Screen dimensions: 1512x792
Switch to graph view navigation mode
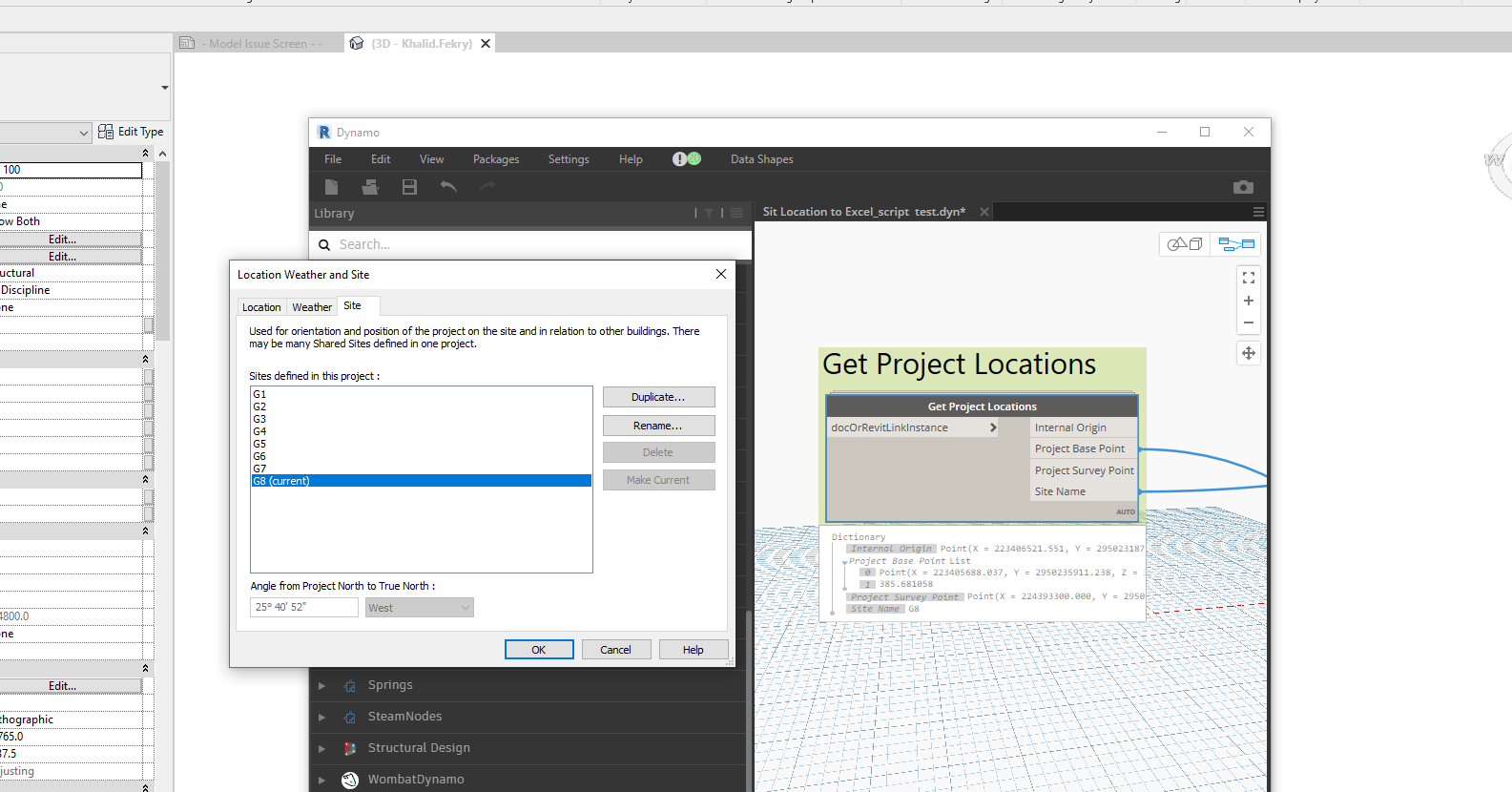(x=1236, y=244)
